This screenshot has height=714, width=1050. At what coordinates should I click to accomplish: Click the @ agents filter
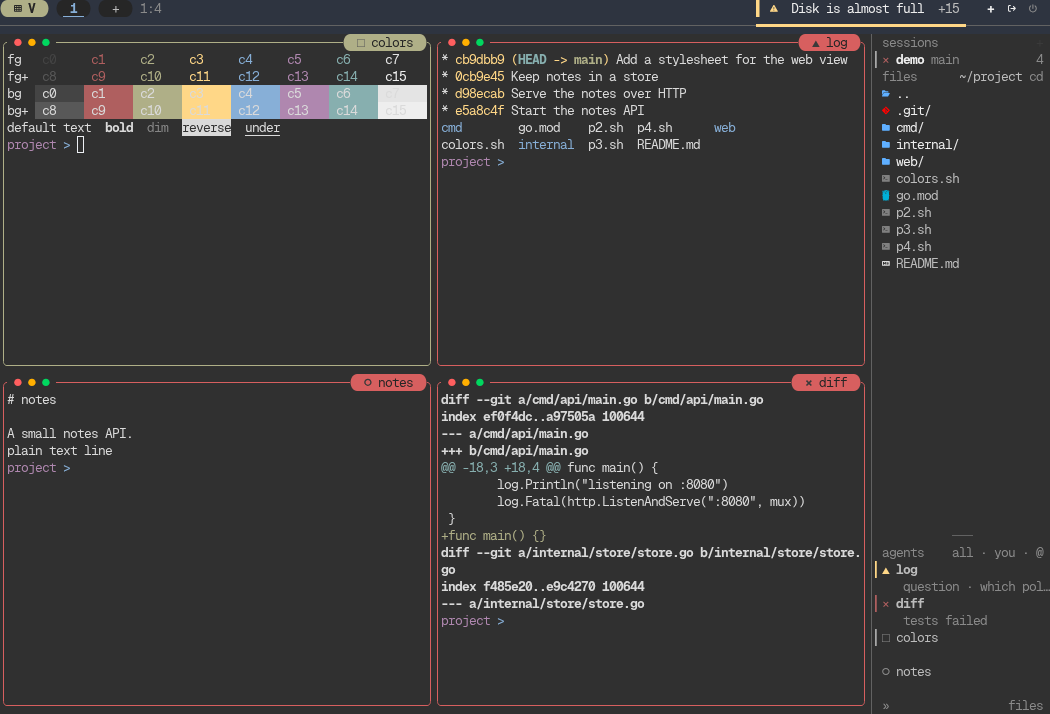(x=1039, y=553)
